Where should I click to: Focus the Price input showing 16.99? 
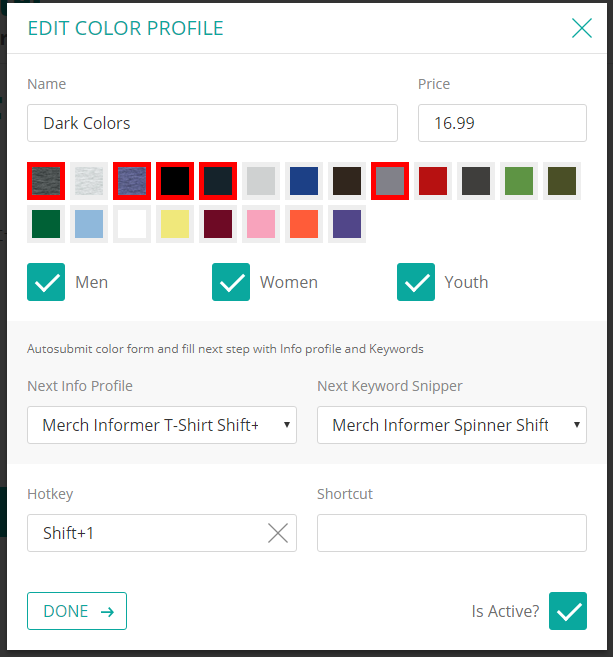click(502, 123)
